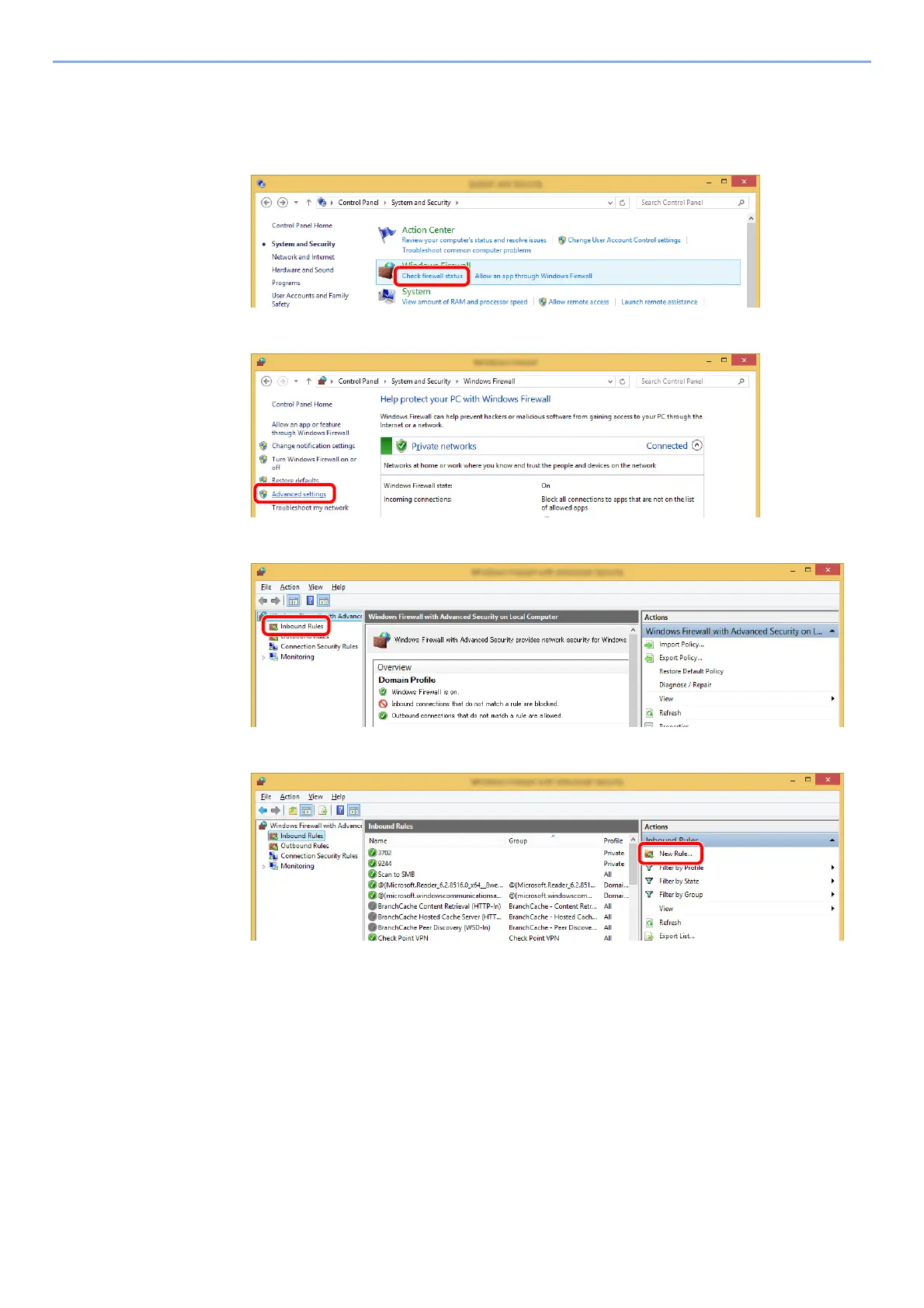Open the Action menu in the Inbound Rules window
This screenshot has width=924, height=1308.
pyautogui.click(x=290, y=797)
